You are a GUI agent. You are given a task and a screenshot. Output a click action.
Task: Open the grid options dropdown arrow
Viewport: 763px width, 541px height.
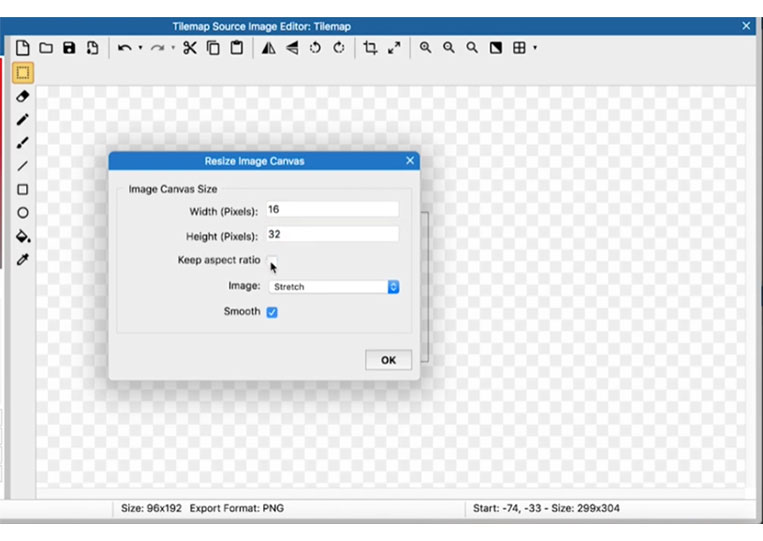click(535, 48)
